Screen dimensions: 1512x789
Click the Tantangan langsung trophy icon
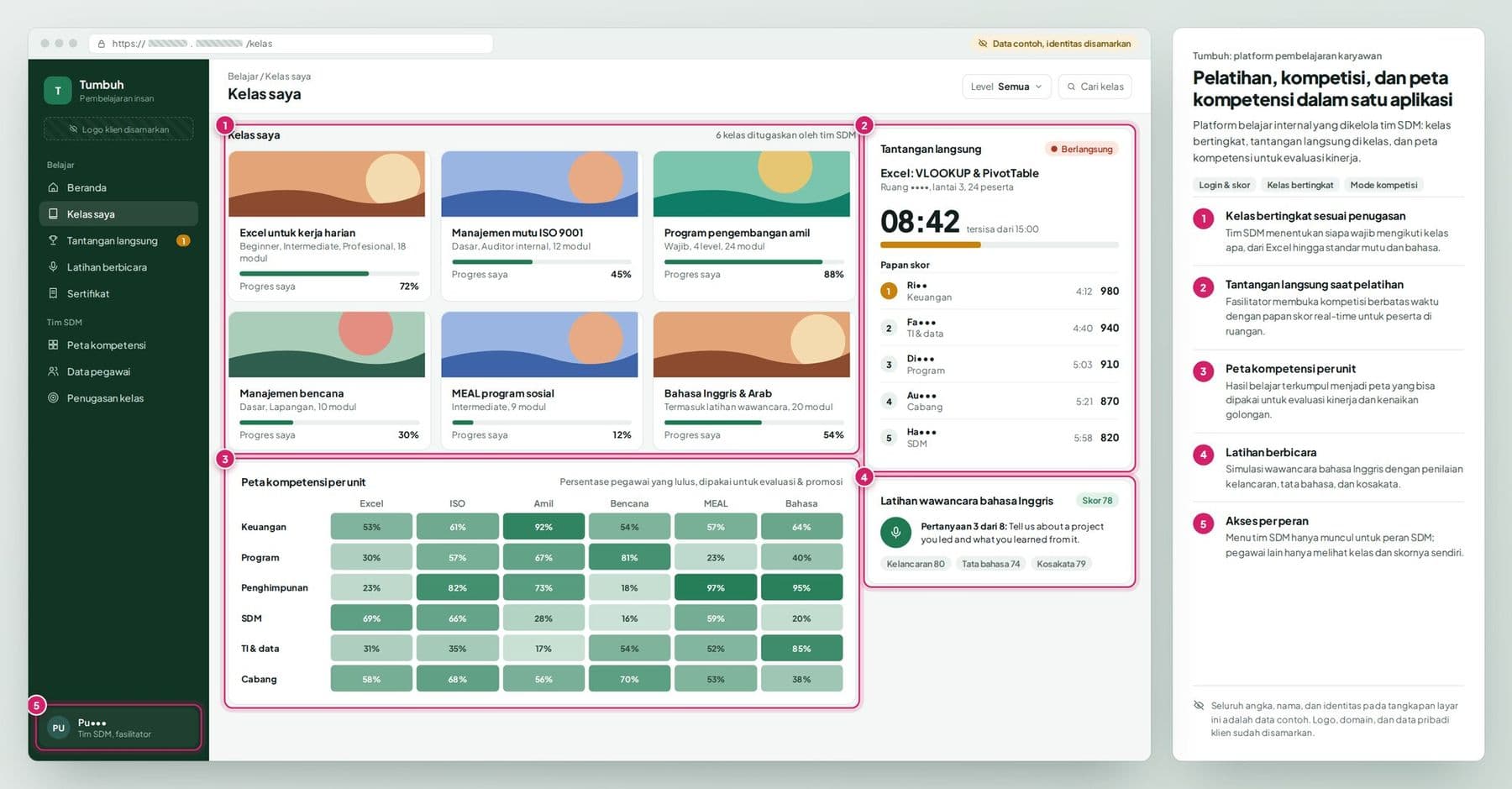pos(53,240)
